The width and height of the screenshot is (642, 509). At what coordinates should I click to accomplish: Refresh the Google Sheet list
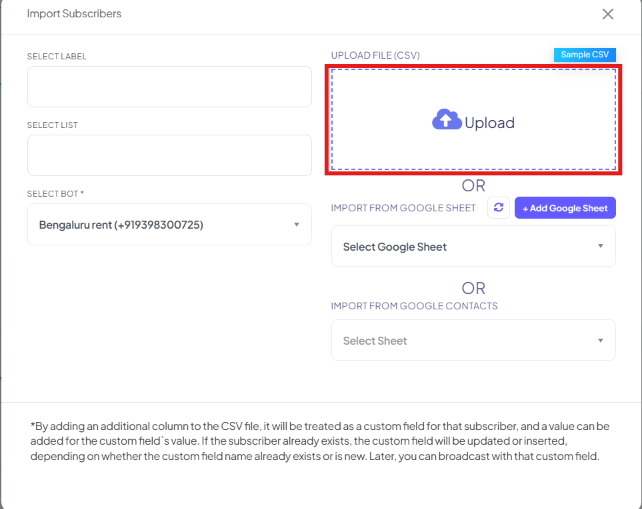498,208
